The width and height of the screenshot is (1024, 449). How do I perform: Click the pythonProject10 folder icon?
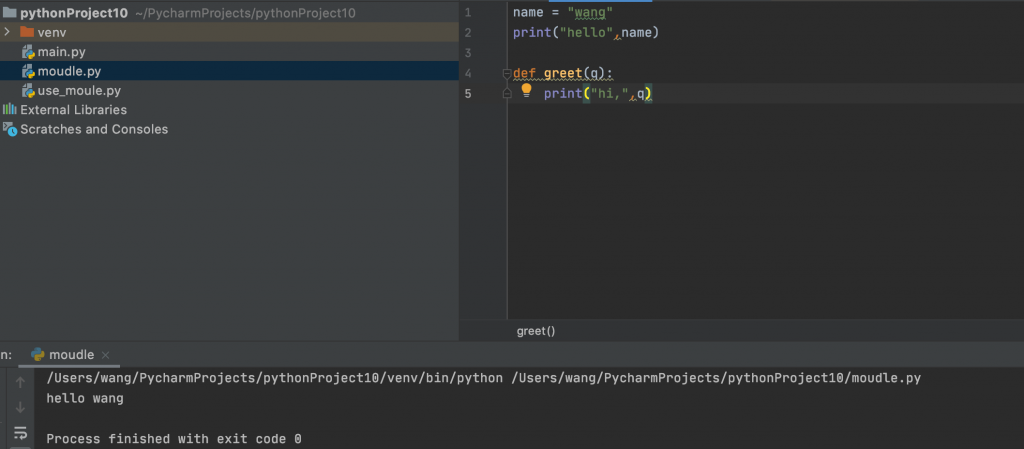(9, 12)
